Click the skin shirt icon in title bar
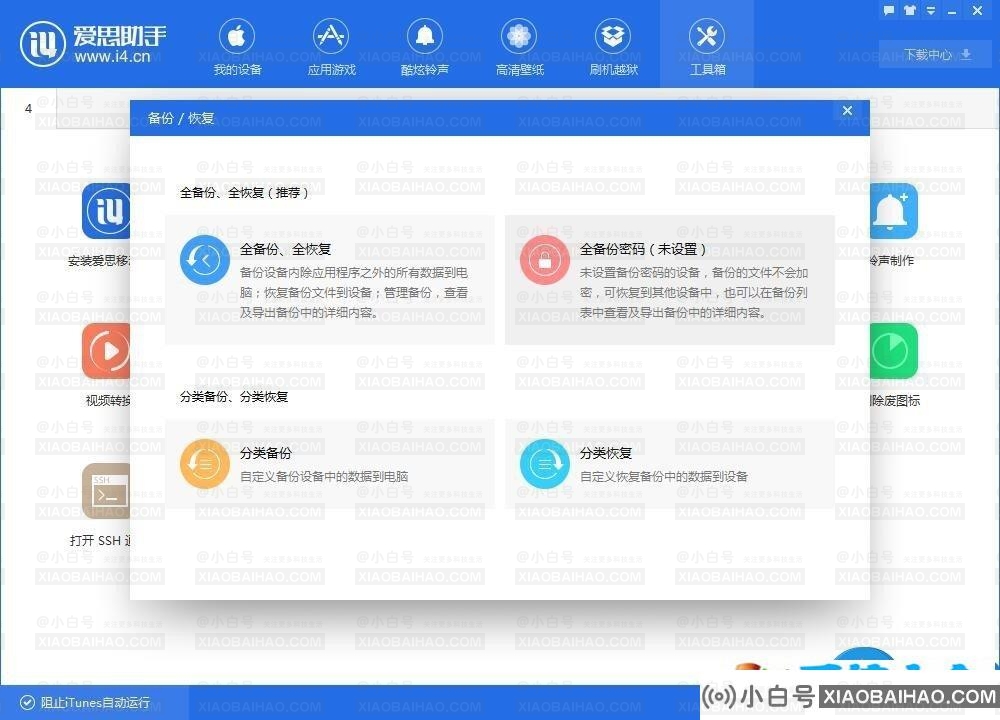Screen dimensions: 1000x720 click(x=909, y=10)
